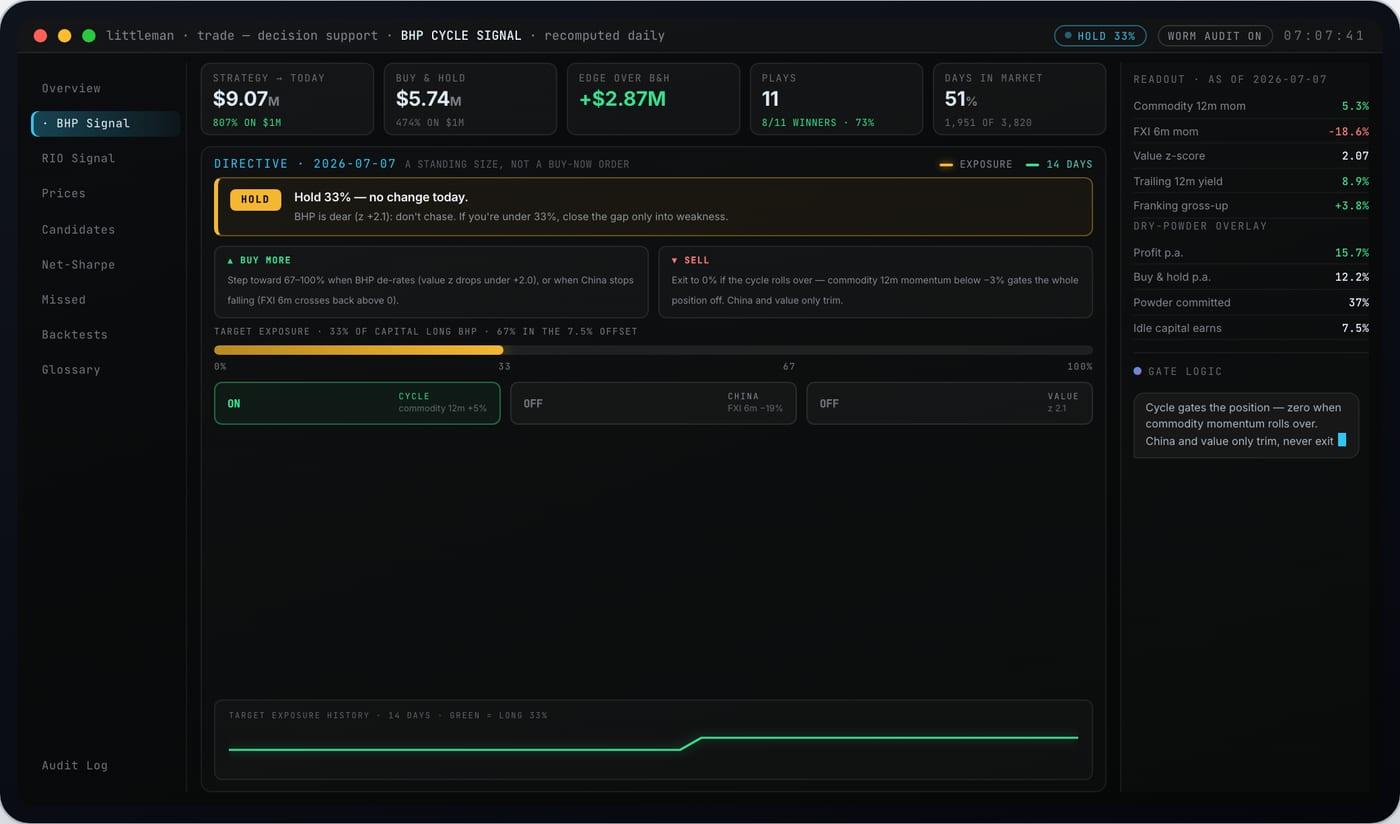Open Net-Sharpe view
Screen dimensions: 1400x824
pyautogui.click(x=78, y=264)
